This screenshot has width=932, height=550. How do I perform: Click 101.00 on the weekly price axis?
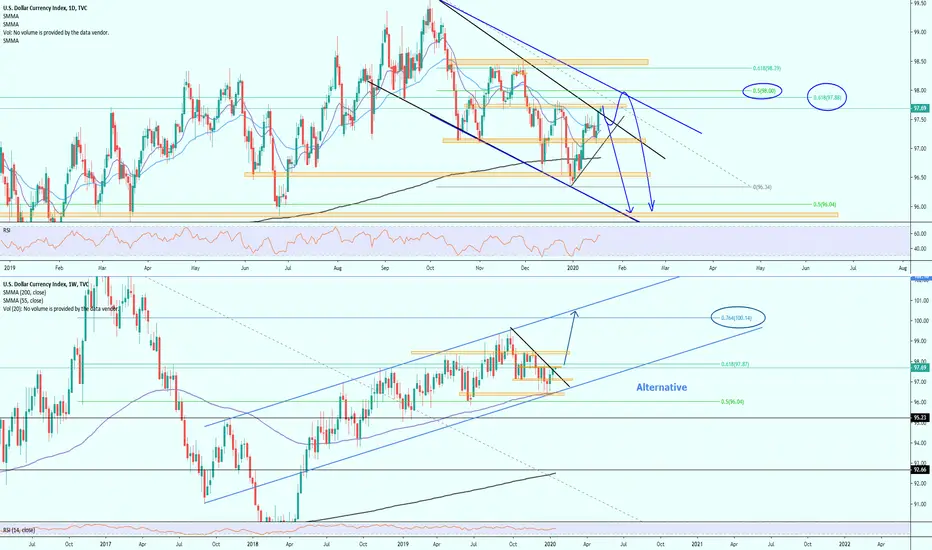click(x=920, y=300)
